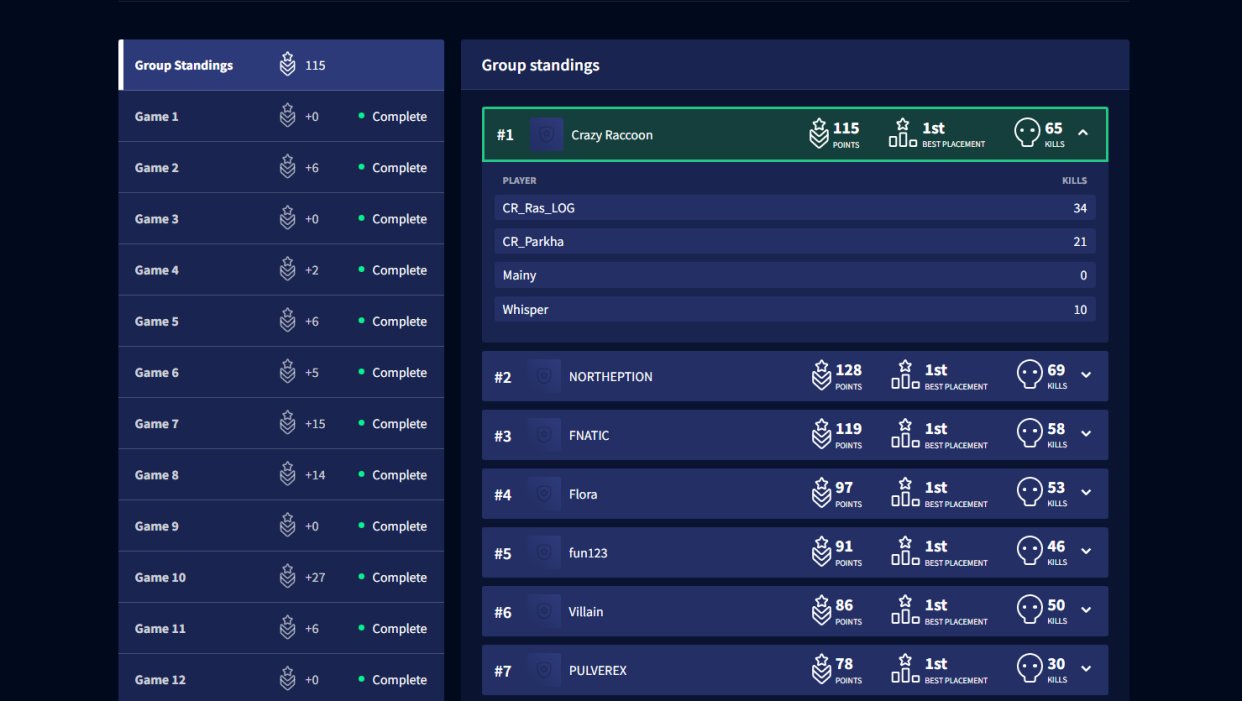The width and height of the screenshot is (1242, 701).
Task: Open the Game 7 entry
Action: [x=281, y=424]
